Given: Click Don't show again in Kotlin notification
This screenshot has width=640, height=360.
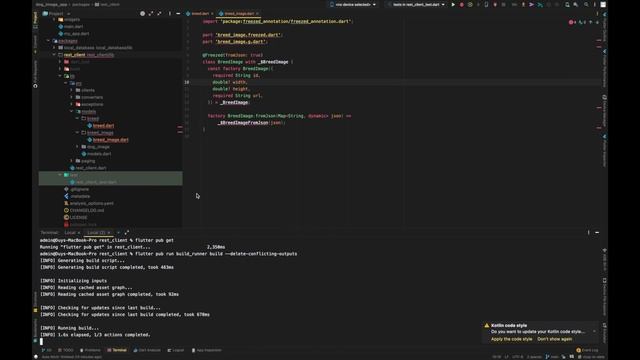Looking at the screenshot, I should click(x=555, y=339).
